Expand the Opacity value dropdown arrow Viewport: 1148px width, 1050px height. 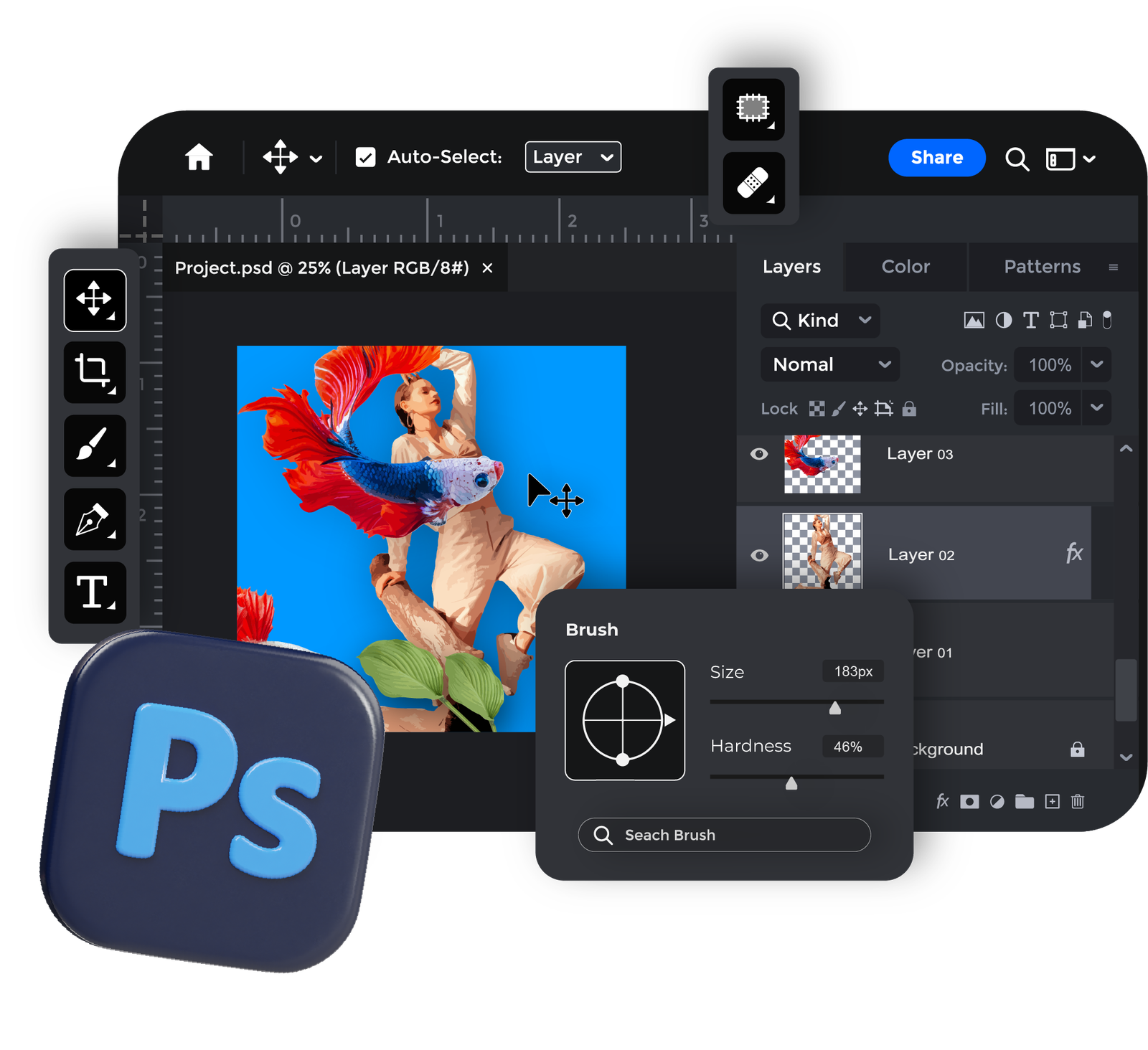click(x=1097, y=364)
